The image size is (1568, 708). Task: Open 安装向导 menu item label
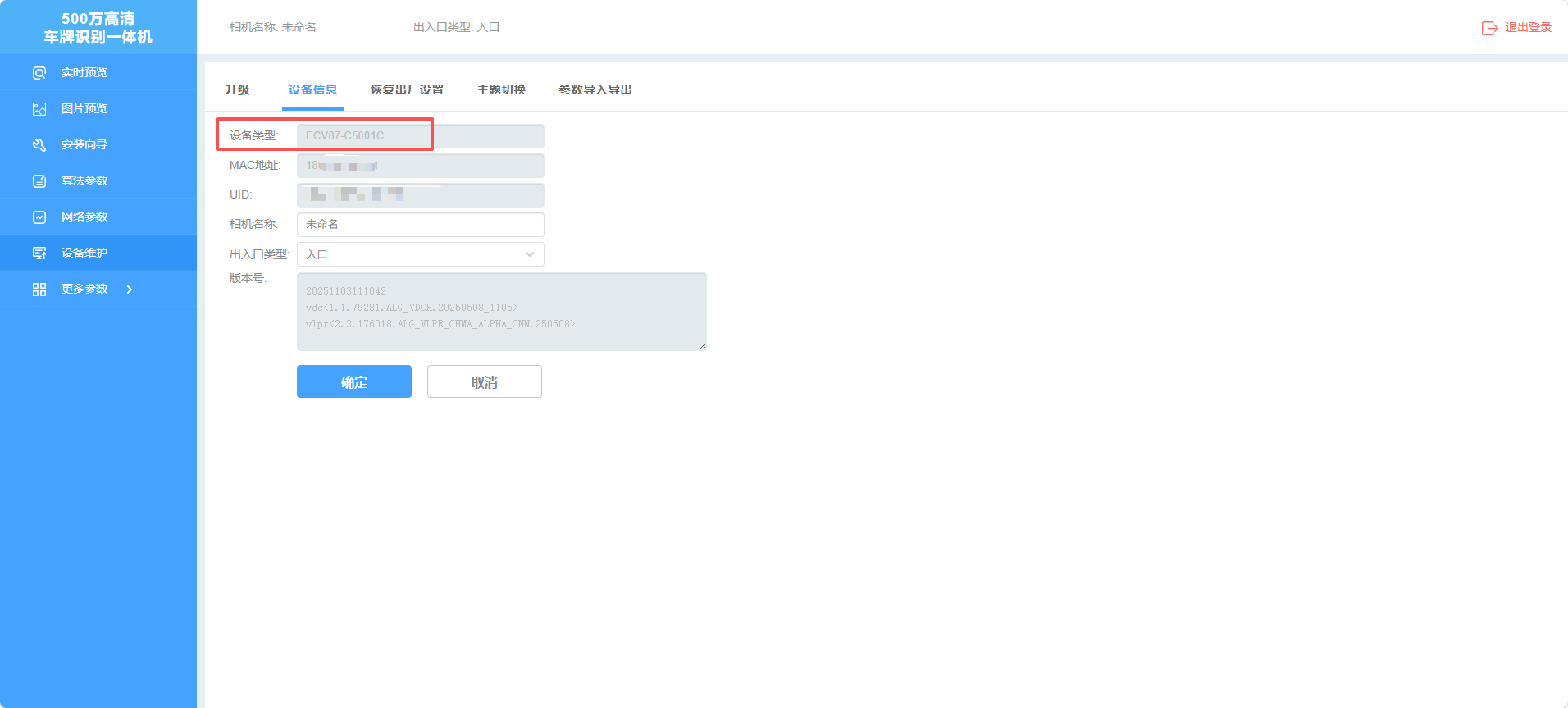pos(84,145)
